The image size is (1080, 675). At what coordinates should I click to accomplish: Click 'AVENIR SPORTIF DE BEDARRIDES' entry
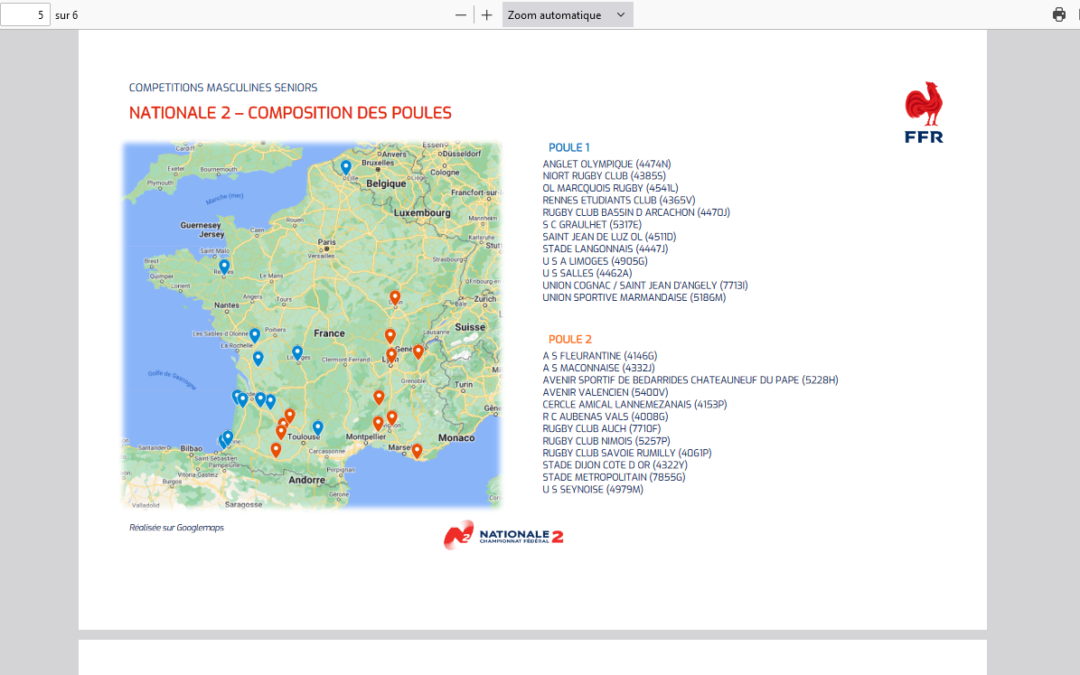click(x=690, y=380)
